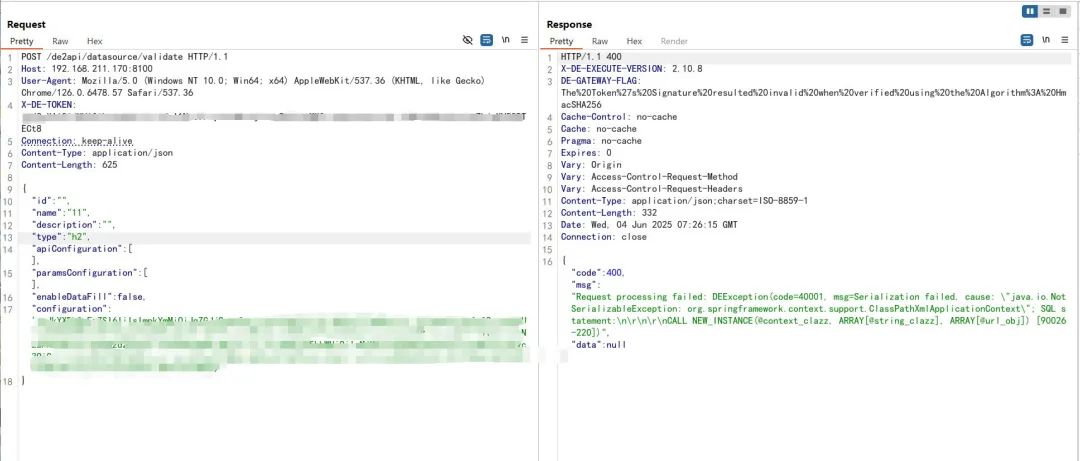Viewport: 1080px width, 461px height.
Task: Switch to the Response Pretty tab
Action: pos(561,41)
